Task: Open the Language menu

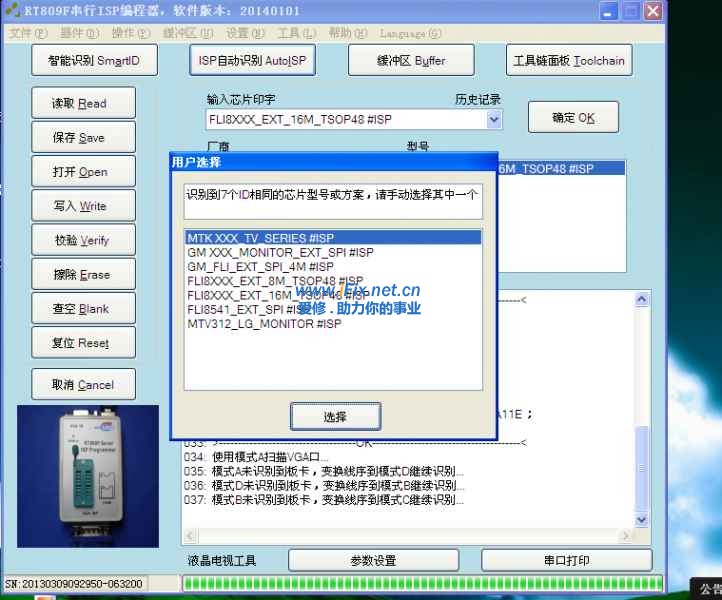Action: (x=410, y=33)
